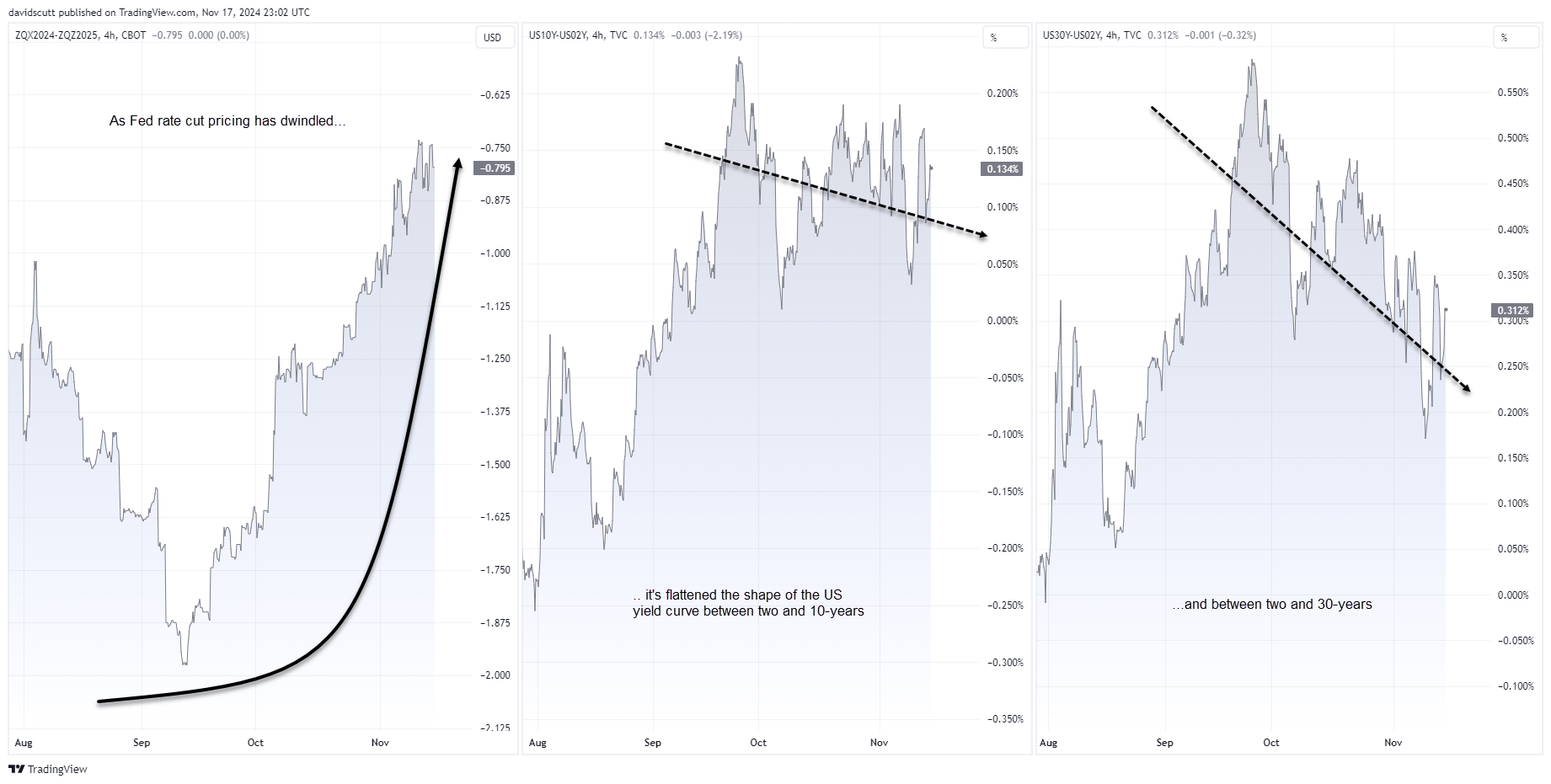Click the 'davidscutt published on TradingView.com' header
The height and width of the screenshot is (784, 1551).
(158, 12)
